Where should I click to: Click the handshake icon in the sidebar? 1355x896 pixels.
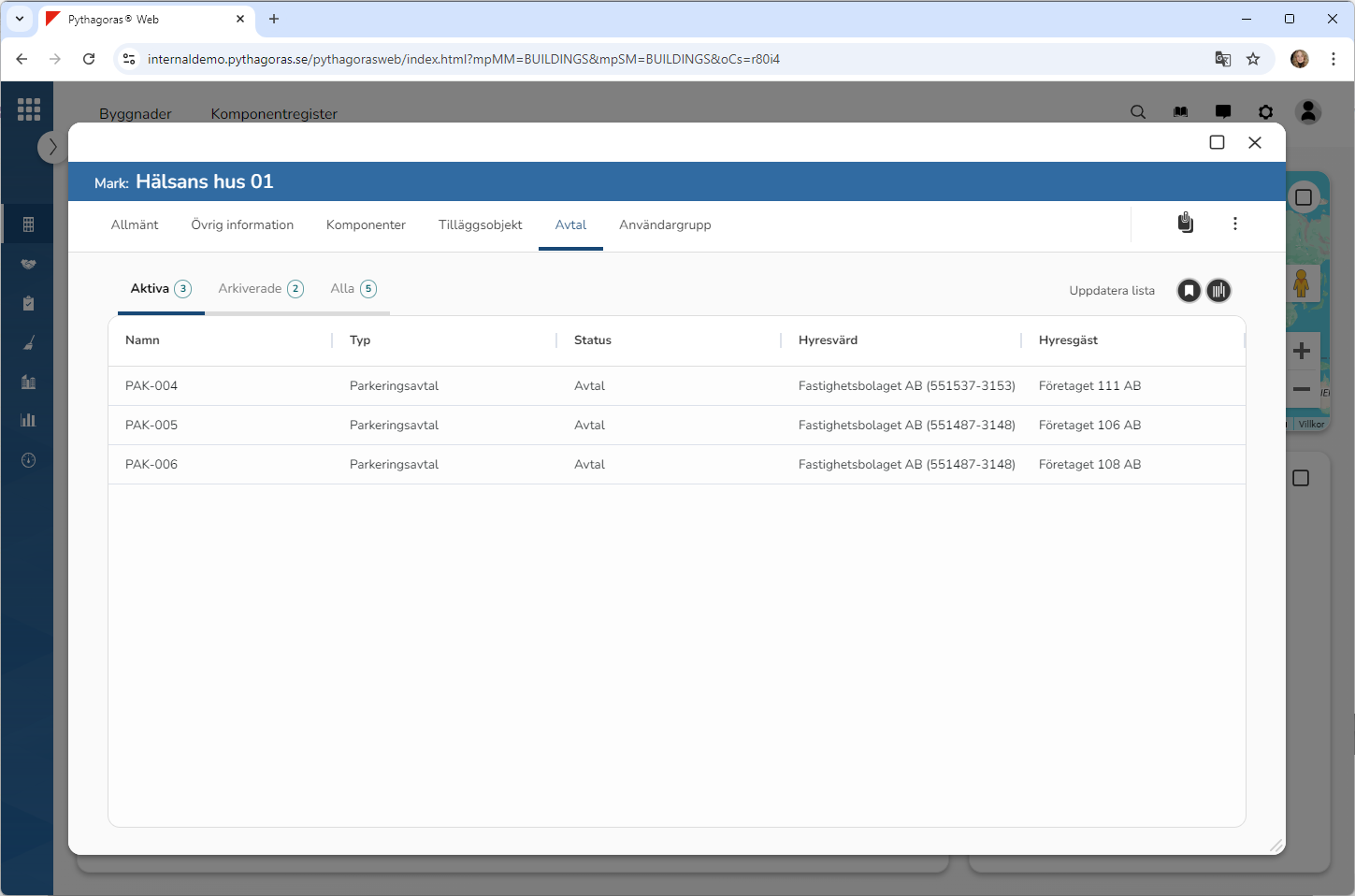[x=29, y=264]
